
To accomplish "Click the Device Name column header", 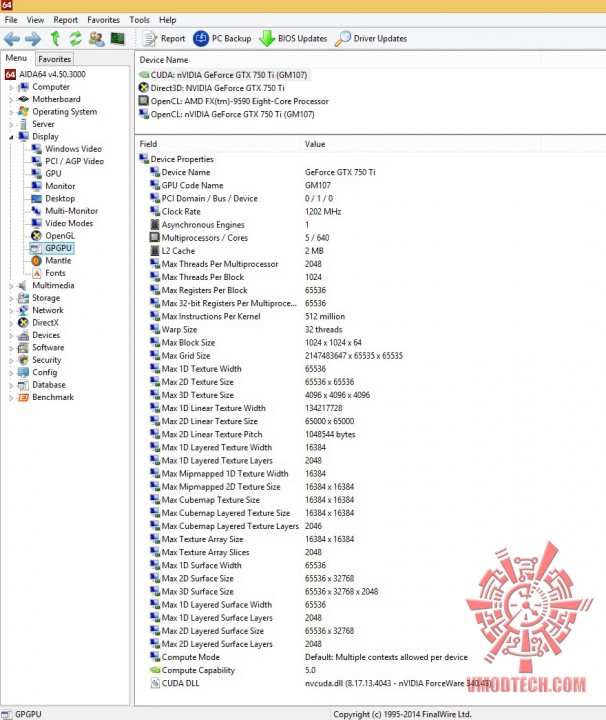I will (338, 60).
